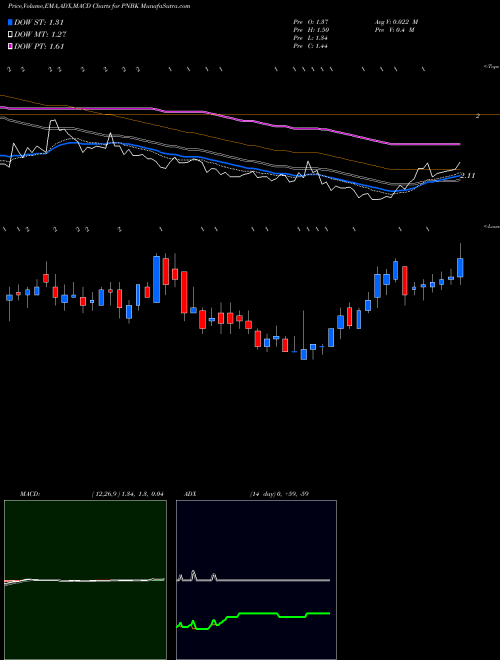Click the 'Avg V: 0.022 M' value

click(x=396, y=22)
